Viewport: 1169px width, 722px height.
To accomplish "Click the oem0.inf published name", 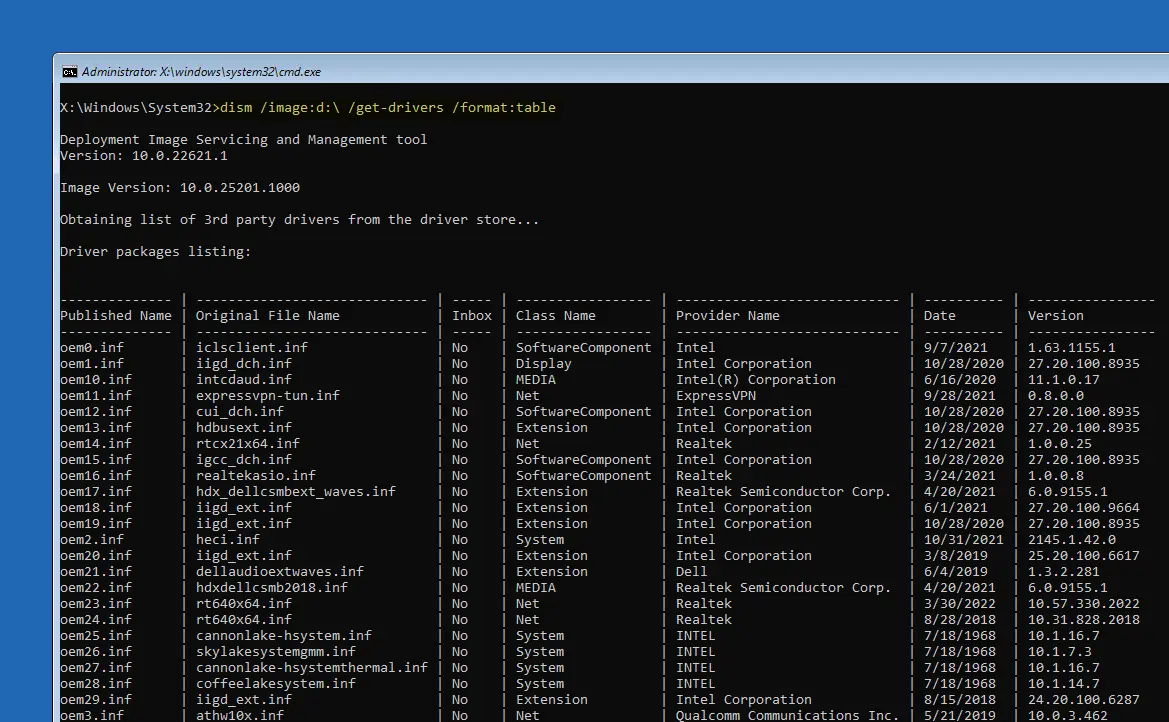I will click(92, 348).
